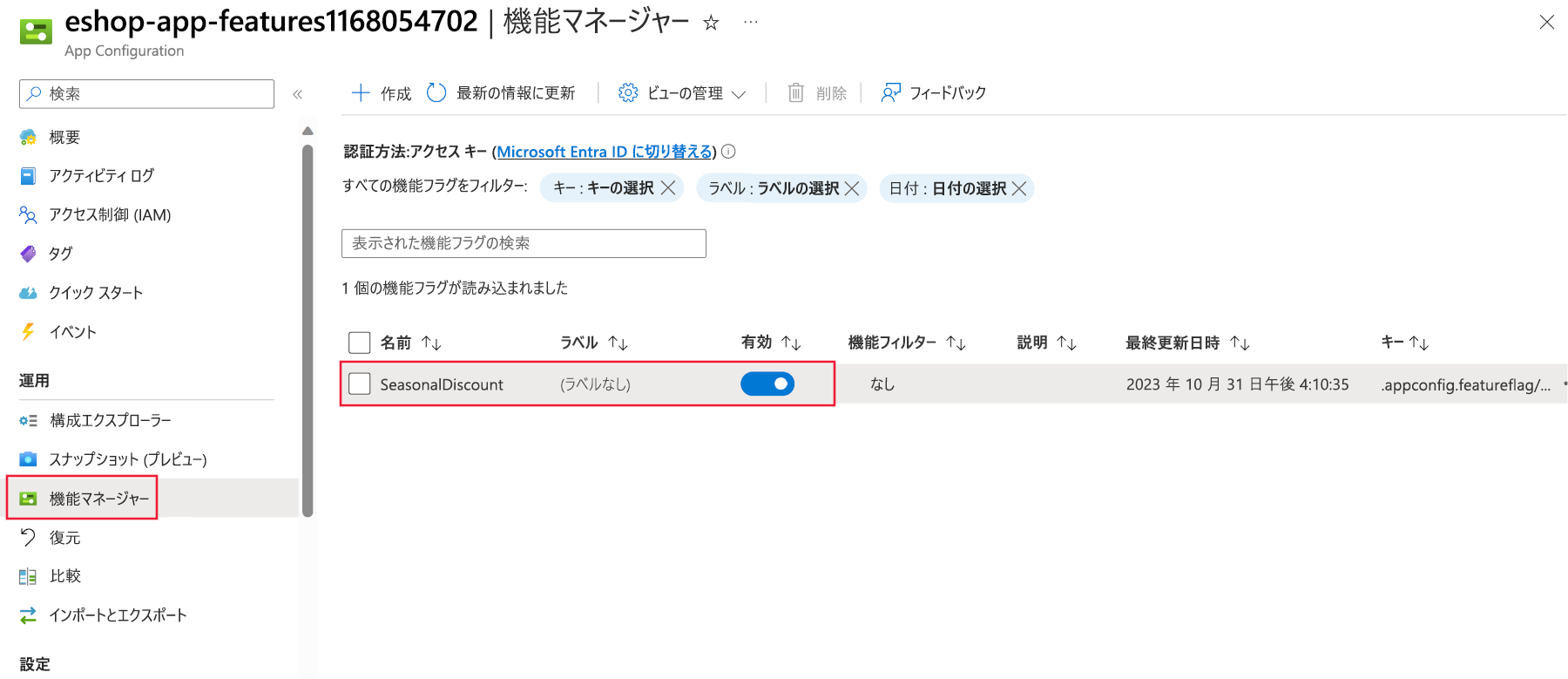Sort by キー column arrows

1419,343
